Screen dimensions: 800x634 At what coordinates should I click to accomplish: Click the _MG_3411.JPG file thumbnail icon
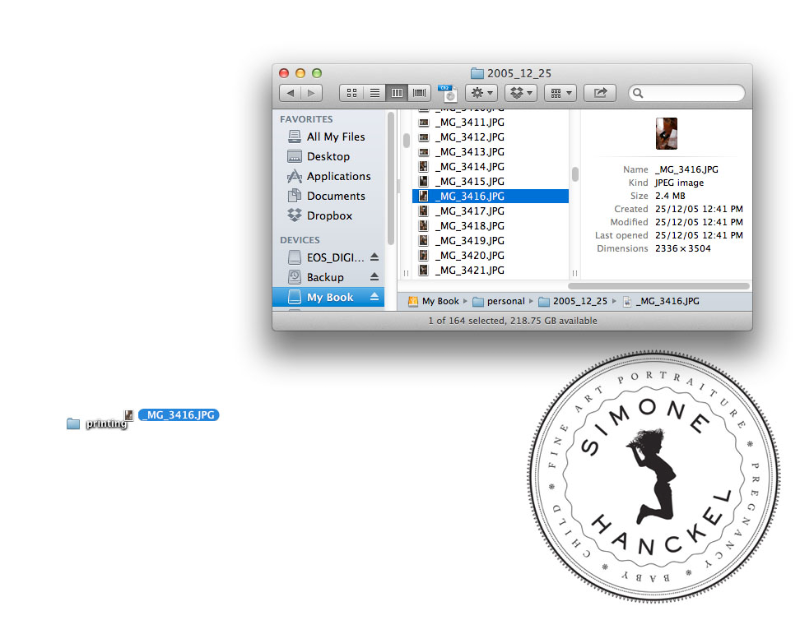click(x=423, y=122)
